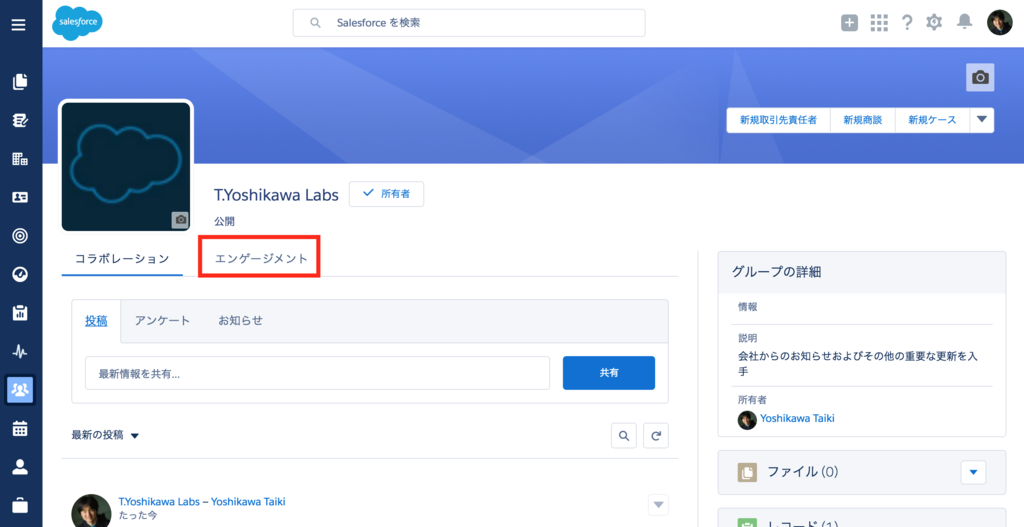Open 最新の投稿 sort dropdown
Viewport: 1024px width, 527px height.
105,436
